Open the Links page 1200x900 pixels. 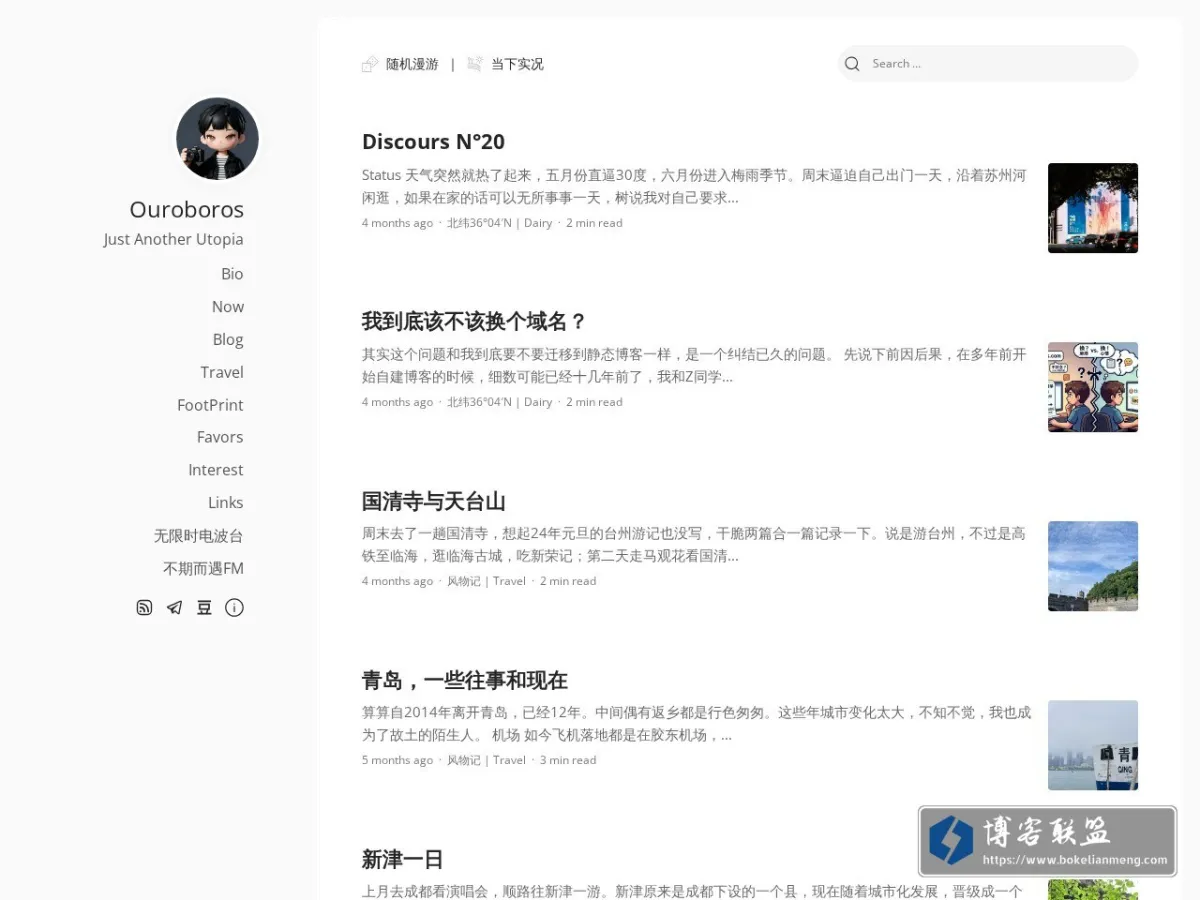tap(226, 503)
